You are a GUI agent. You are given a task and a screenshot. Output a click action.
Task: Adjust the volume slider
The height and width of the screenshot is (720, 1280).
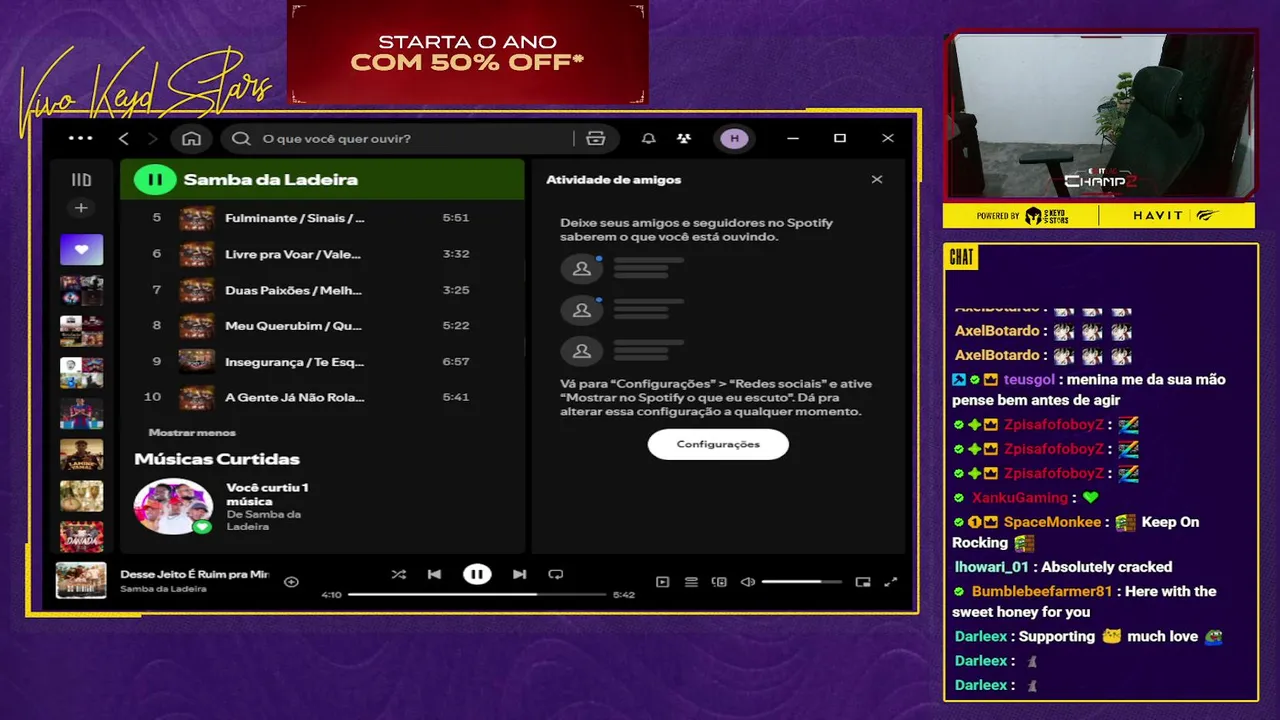pos(803,582)
